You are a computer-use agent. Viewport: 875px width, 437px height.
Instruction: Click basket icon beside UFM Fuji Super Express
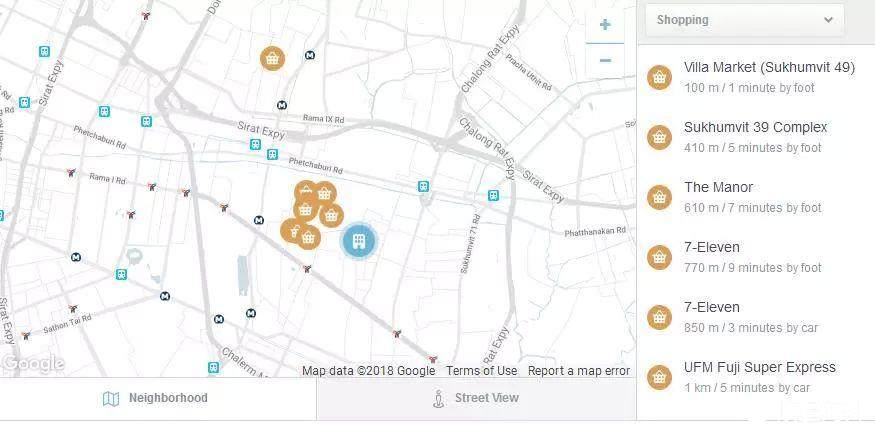659,377
